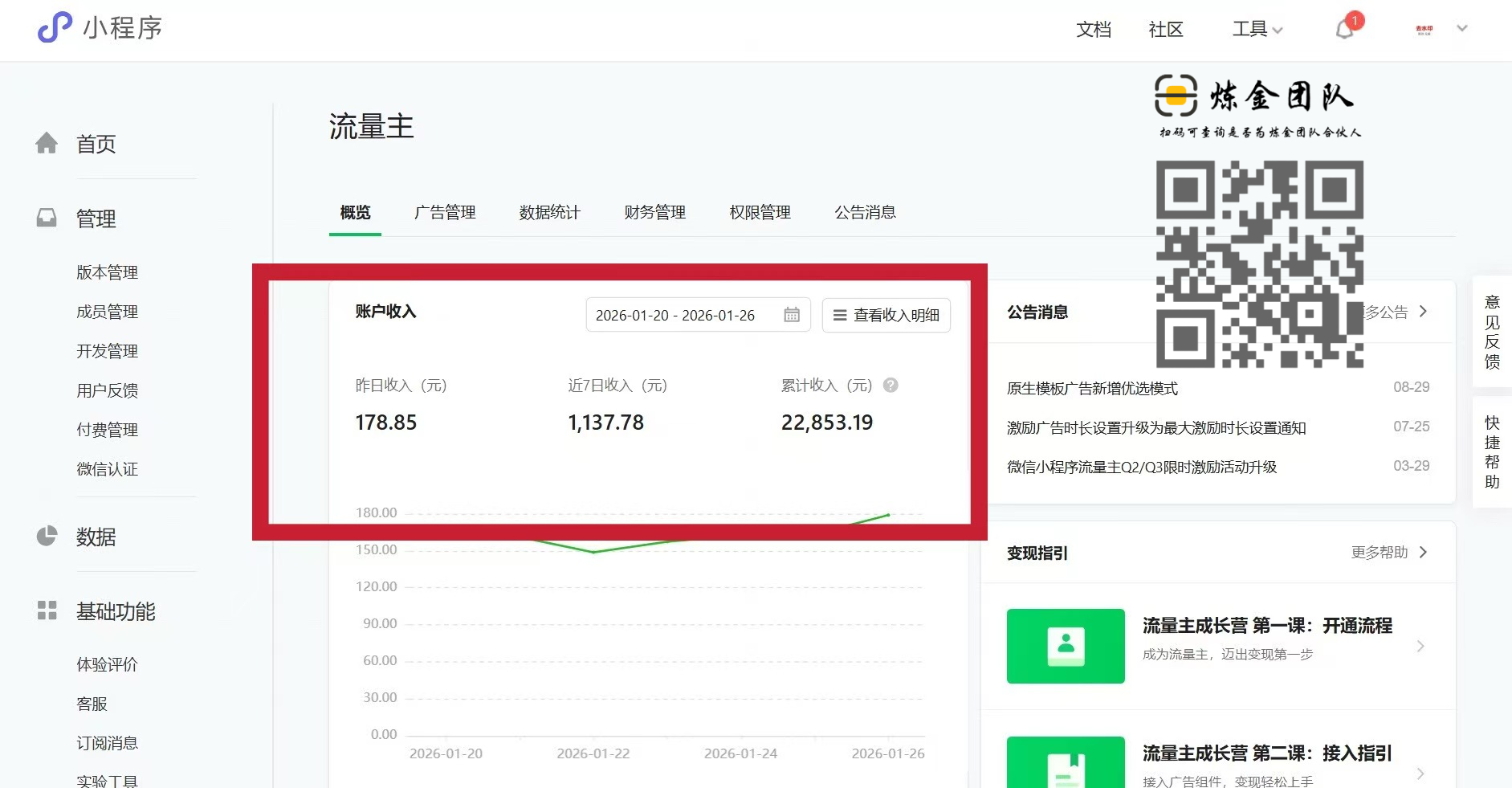1512x788 pixels.
Task: Click the 查看收入明细 button
Action: (x=886, y=315)
